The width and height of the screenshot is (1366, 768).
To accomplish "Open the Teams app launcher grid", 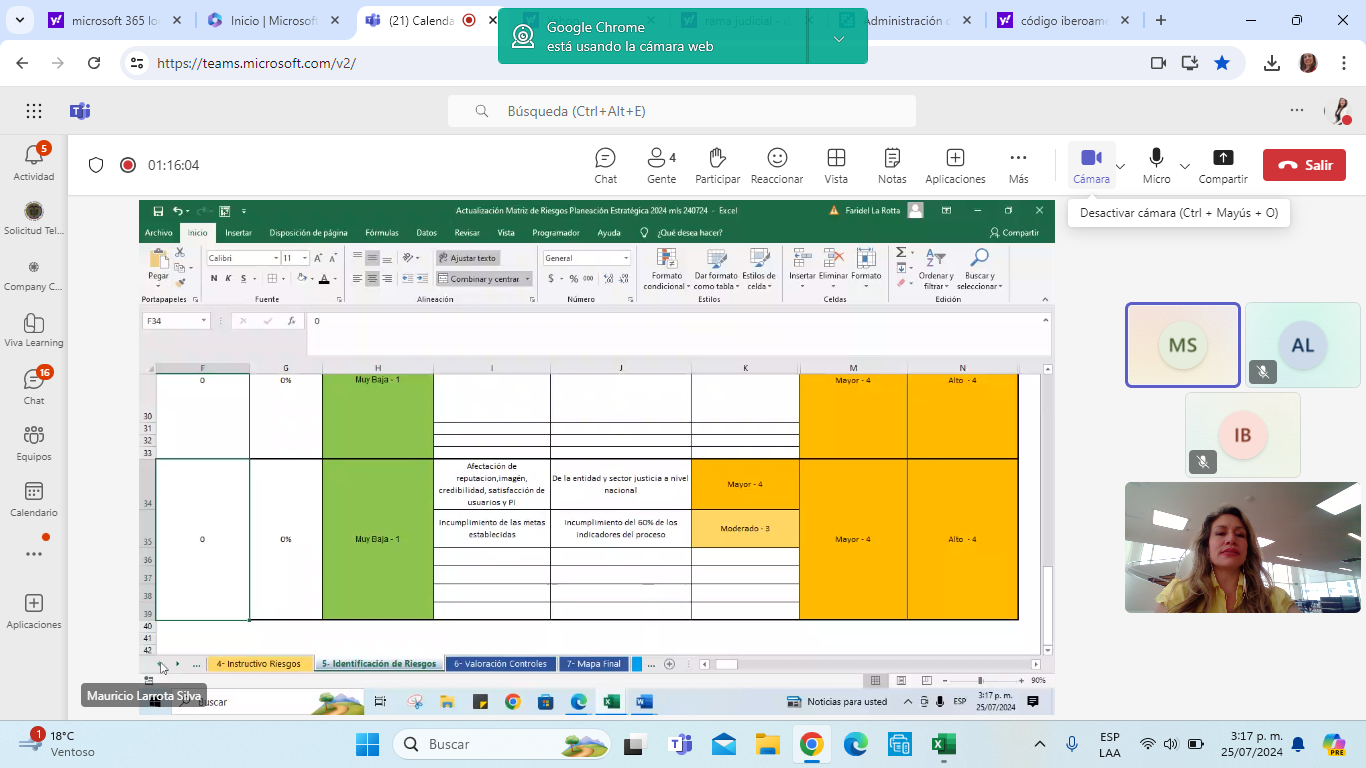I will [34, 111].
